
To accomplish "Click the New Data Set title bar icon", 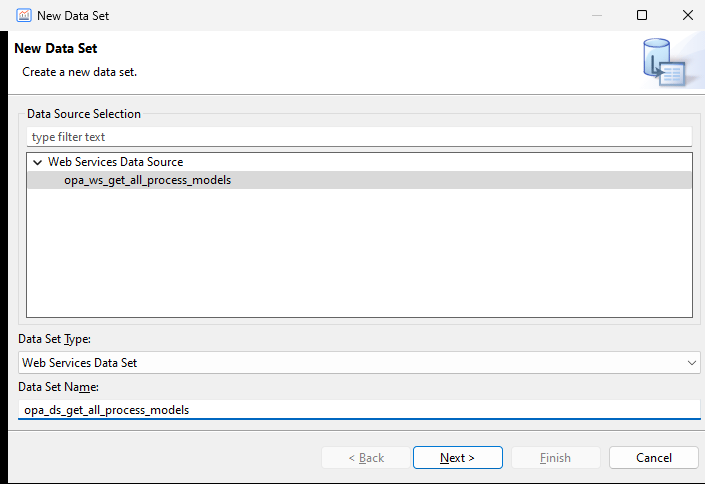I will click(23, 15).
